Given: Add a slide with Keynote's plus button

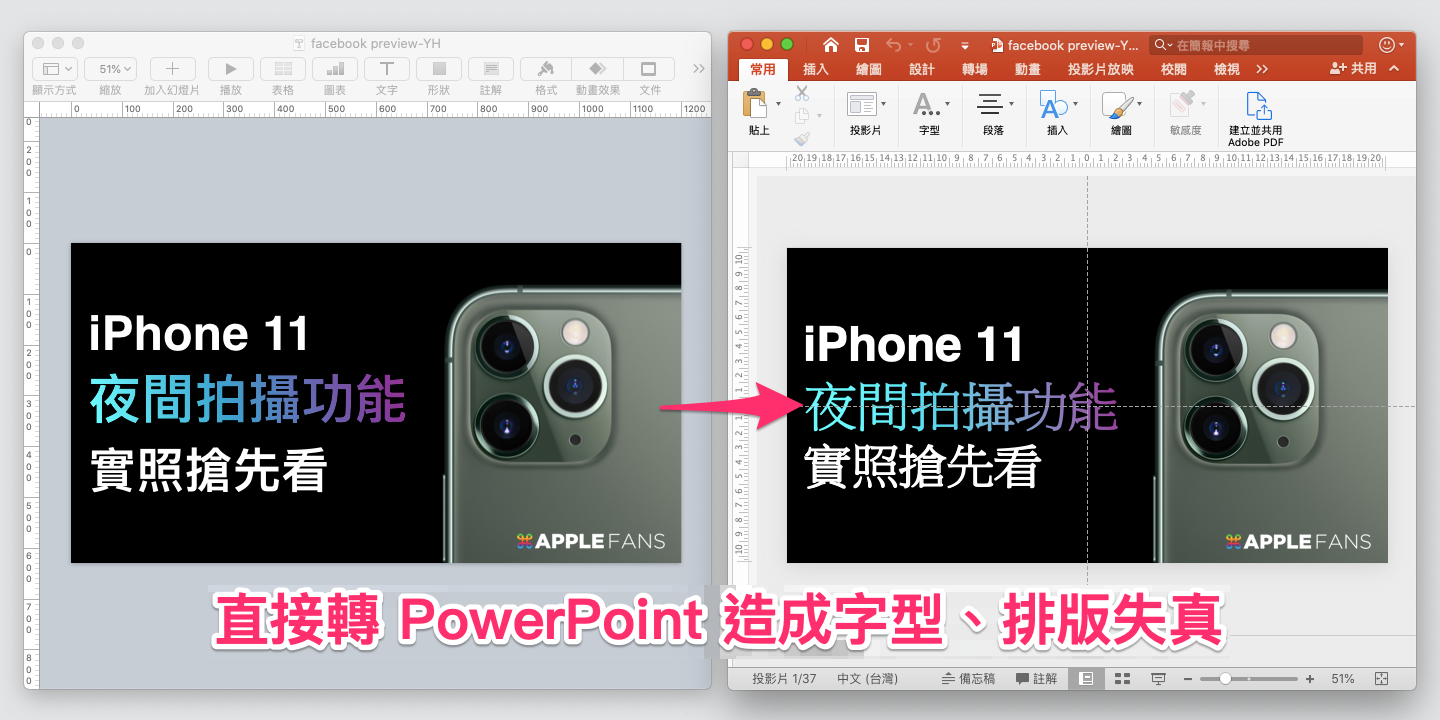Looking at the screenshot, I should 172,69.
